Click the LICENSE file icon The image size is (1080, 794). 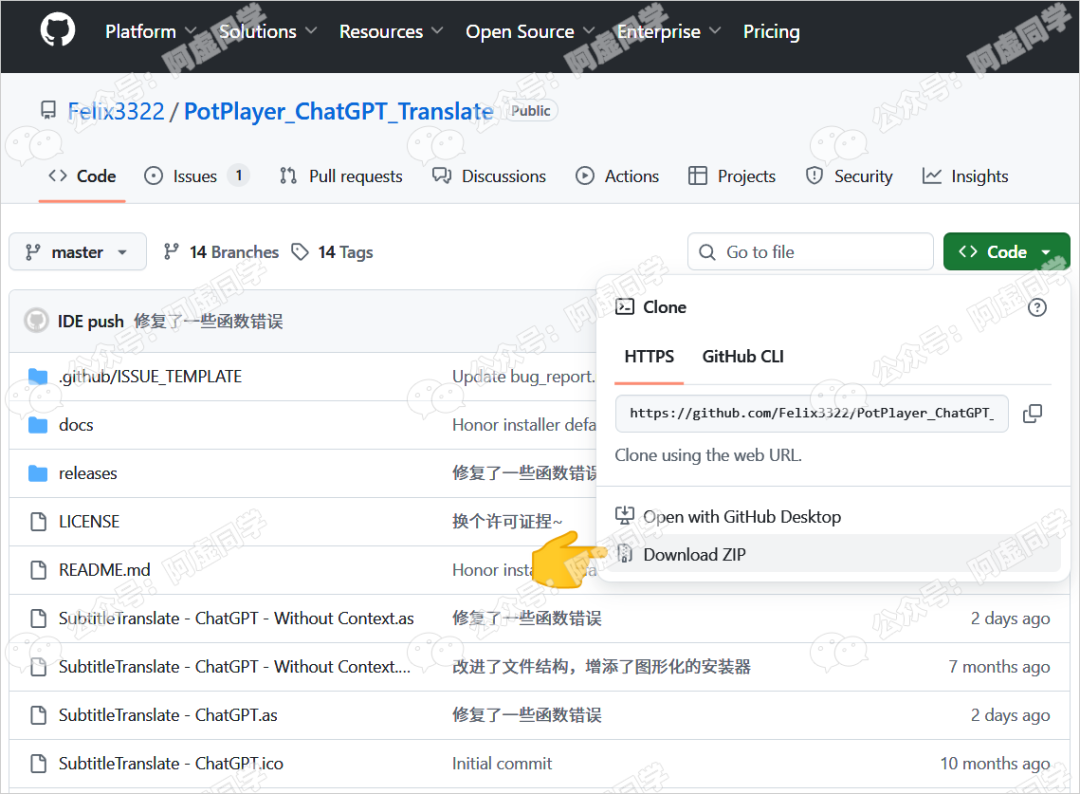point(38,522)
